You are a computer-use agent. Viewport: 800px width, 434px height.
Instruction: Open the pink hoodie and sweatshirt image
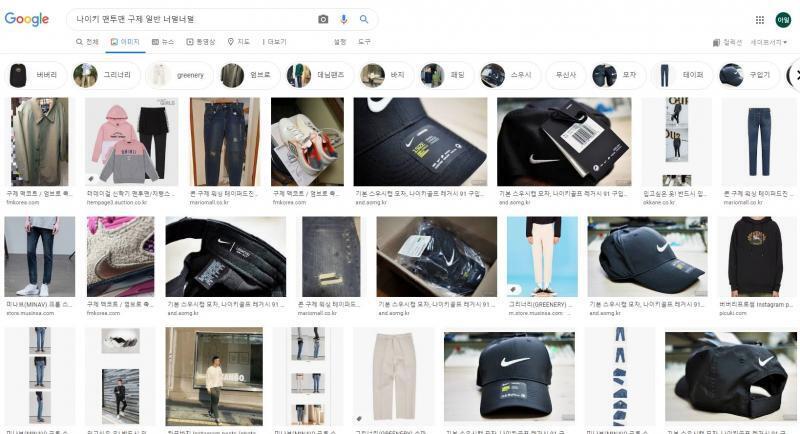point(132,142)
